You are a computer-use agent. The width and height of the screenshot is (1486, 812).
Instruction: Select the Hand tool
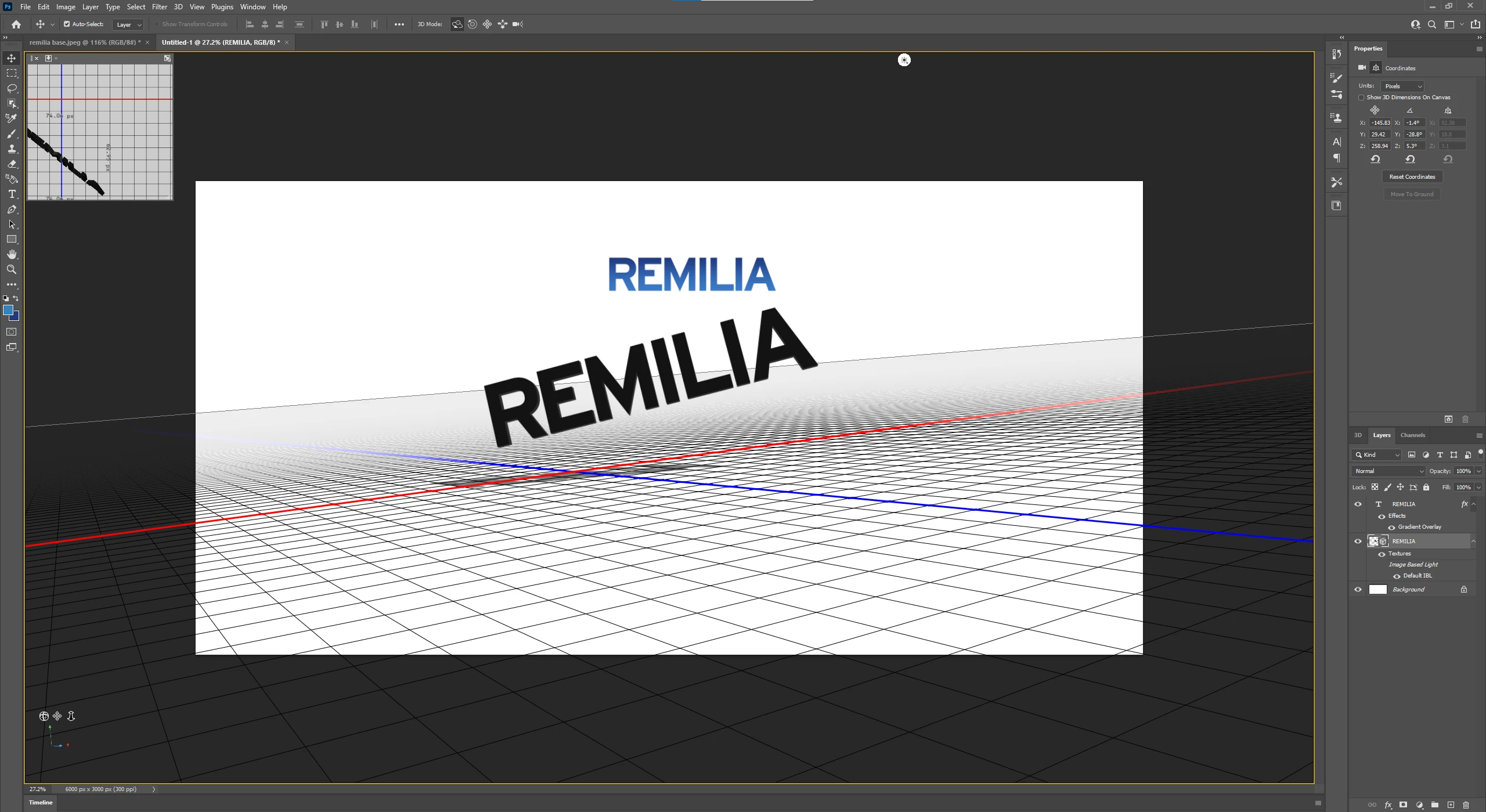click(12, 254)
